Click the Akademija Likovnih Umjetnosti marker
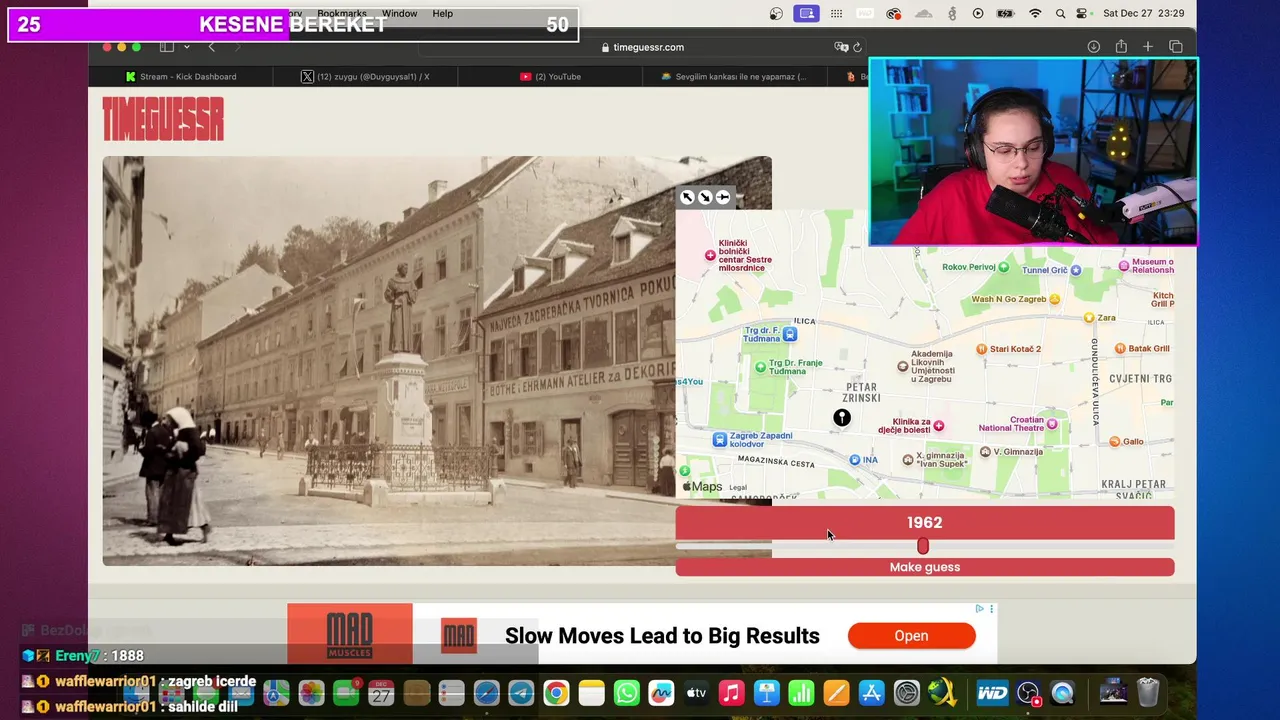The height and width of the screenshot is (720, 1280). pos(903,366)
